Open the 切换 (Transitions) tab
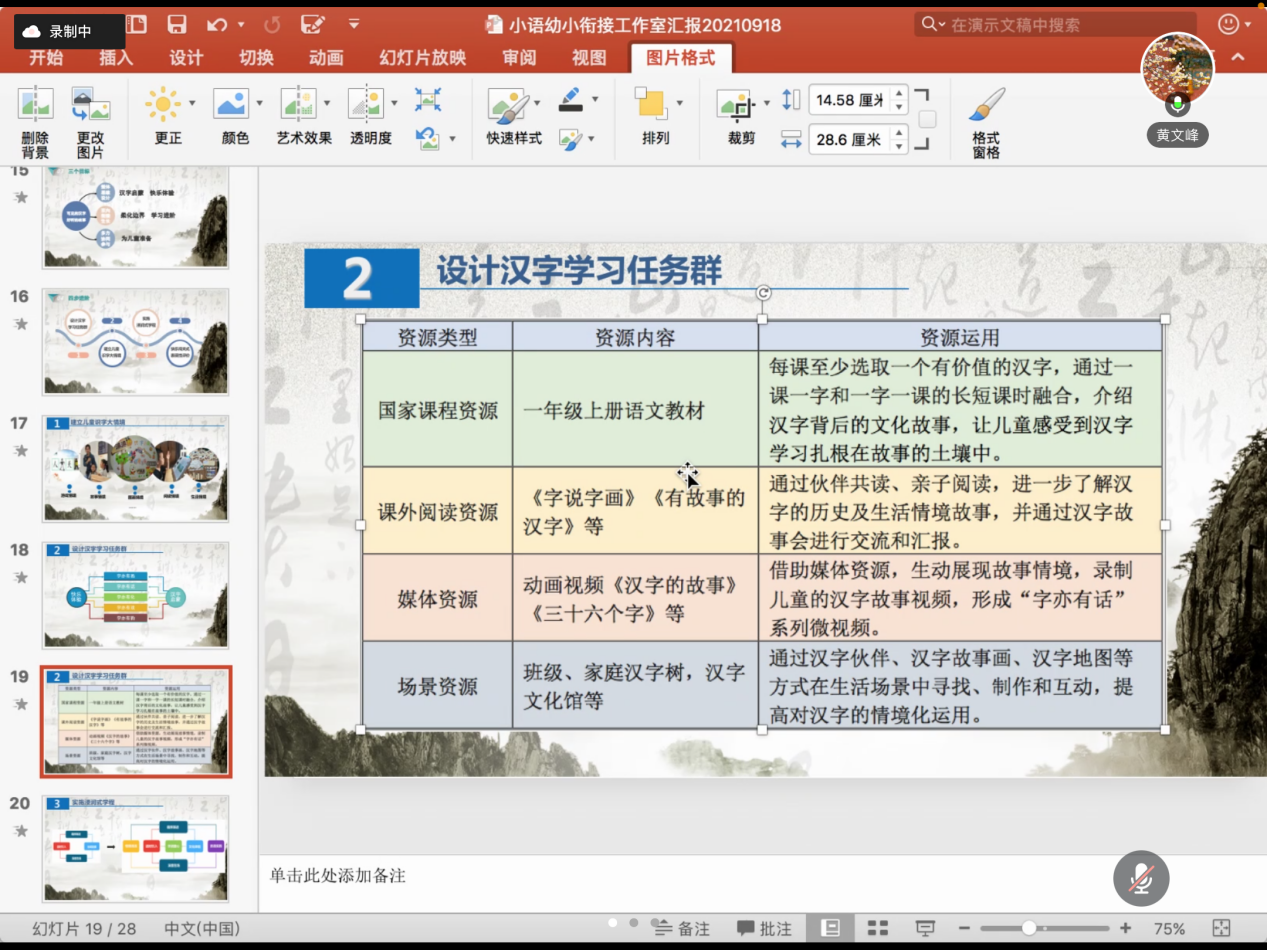Viewport: 1267px width, 950px height. [x=256, y=58]
